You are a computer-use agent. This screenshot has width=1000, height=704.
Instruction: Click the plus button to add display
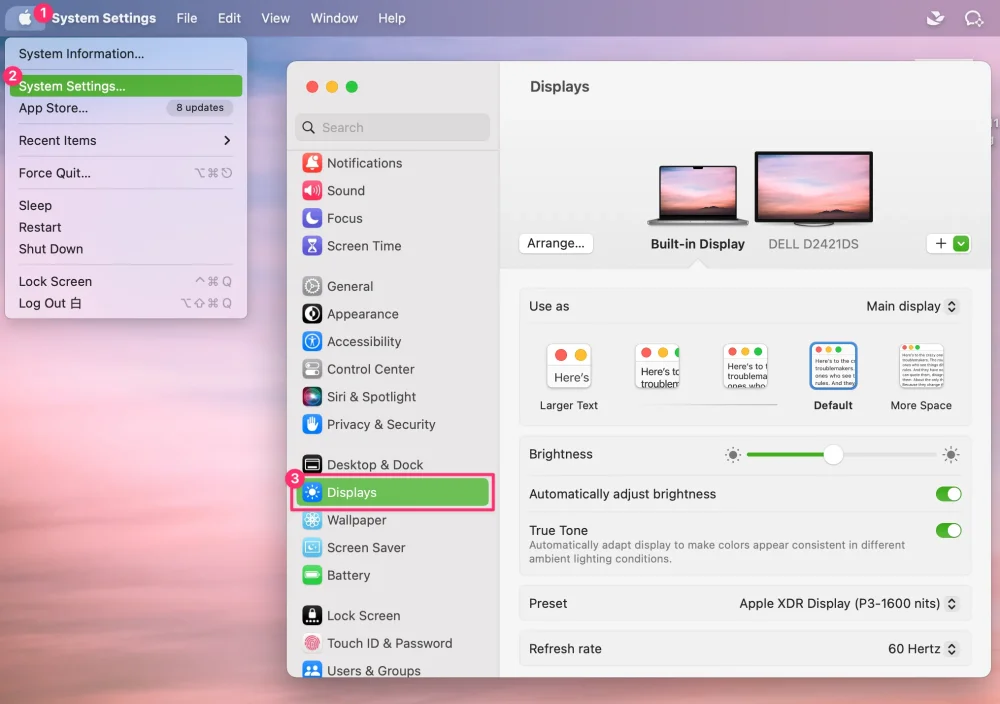[x=940, y=244]
